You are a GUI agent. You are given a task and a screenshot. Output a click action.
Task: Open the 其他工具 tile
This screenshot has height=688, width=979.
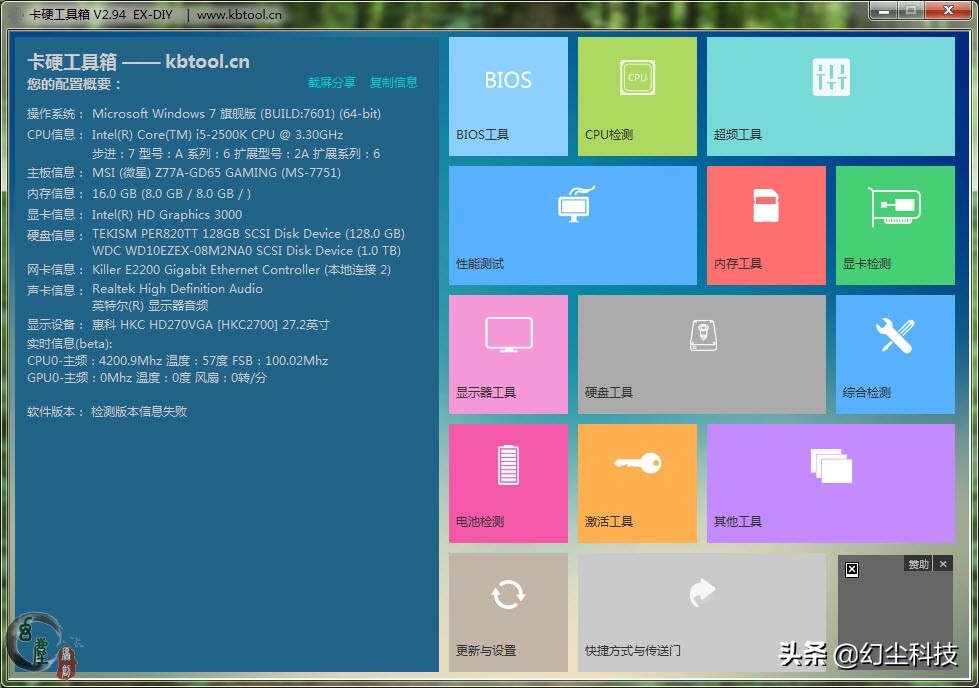point(830,483)
